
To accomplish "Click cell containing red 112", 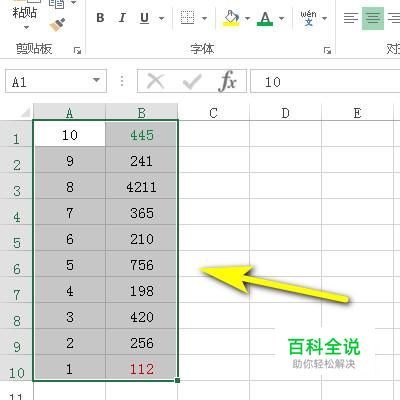I will click(142, 368).
